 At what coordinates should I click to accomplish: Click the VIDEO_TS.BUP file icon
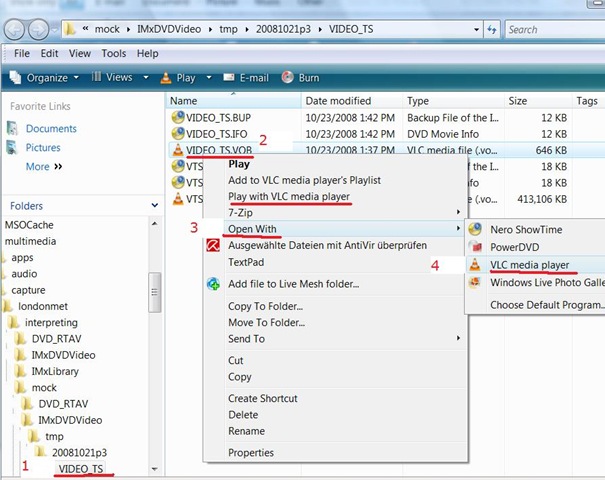[x=178, y=117]
